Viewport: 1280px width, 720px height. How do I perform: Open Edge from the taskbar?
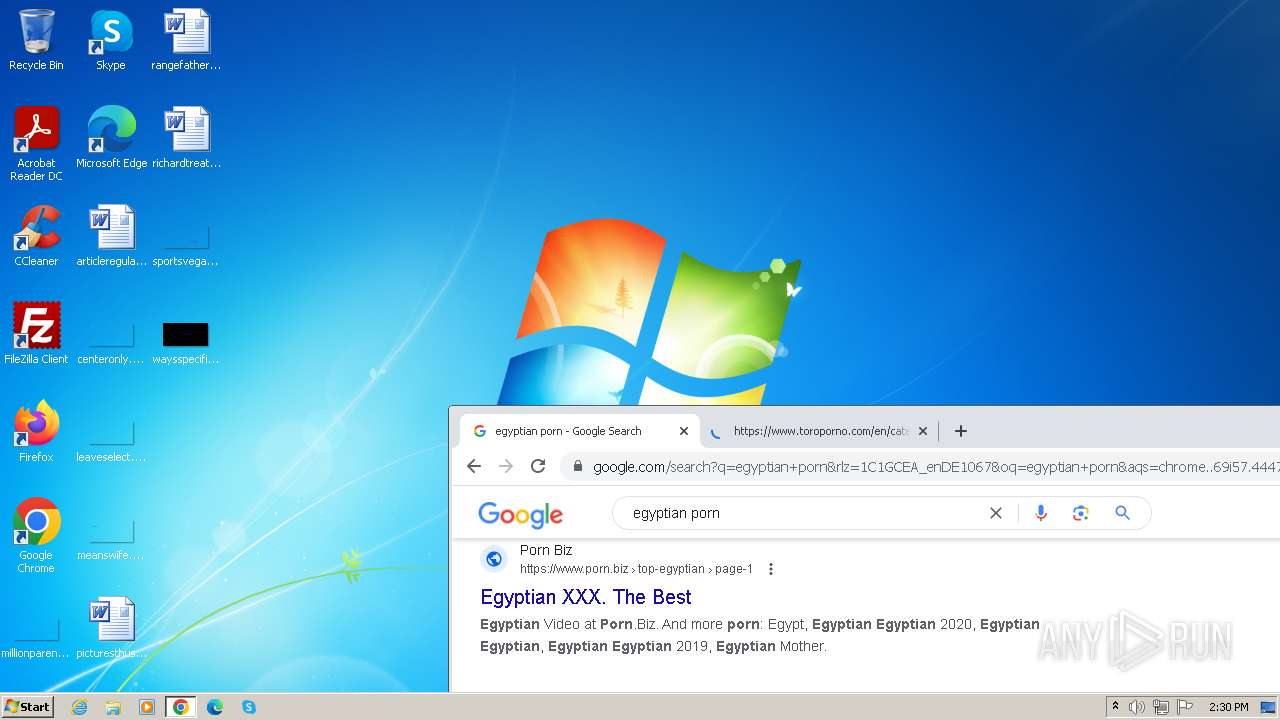(215, 707)
